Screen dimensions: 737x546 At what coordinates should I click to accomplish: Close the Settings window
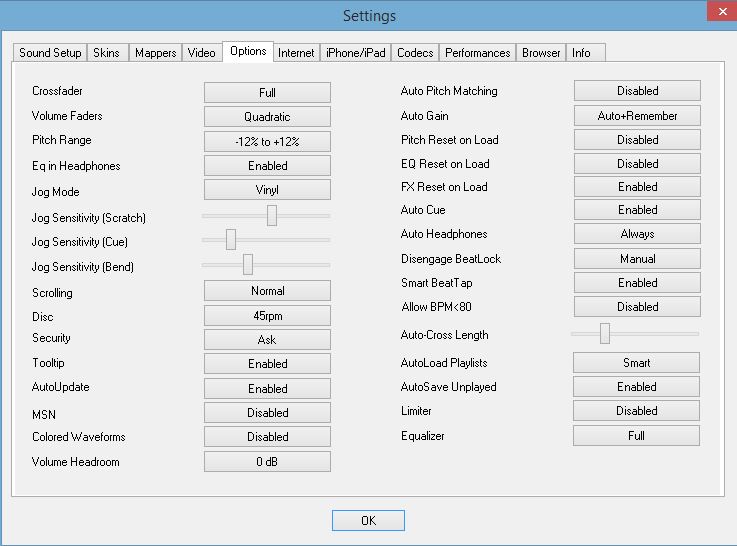(x=718, y=13)
